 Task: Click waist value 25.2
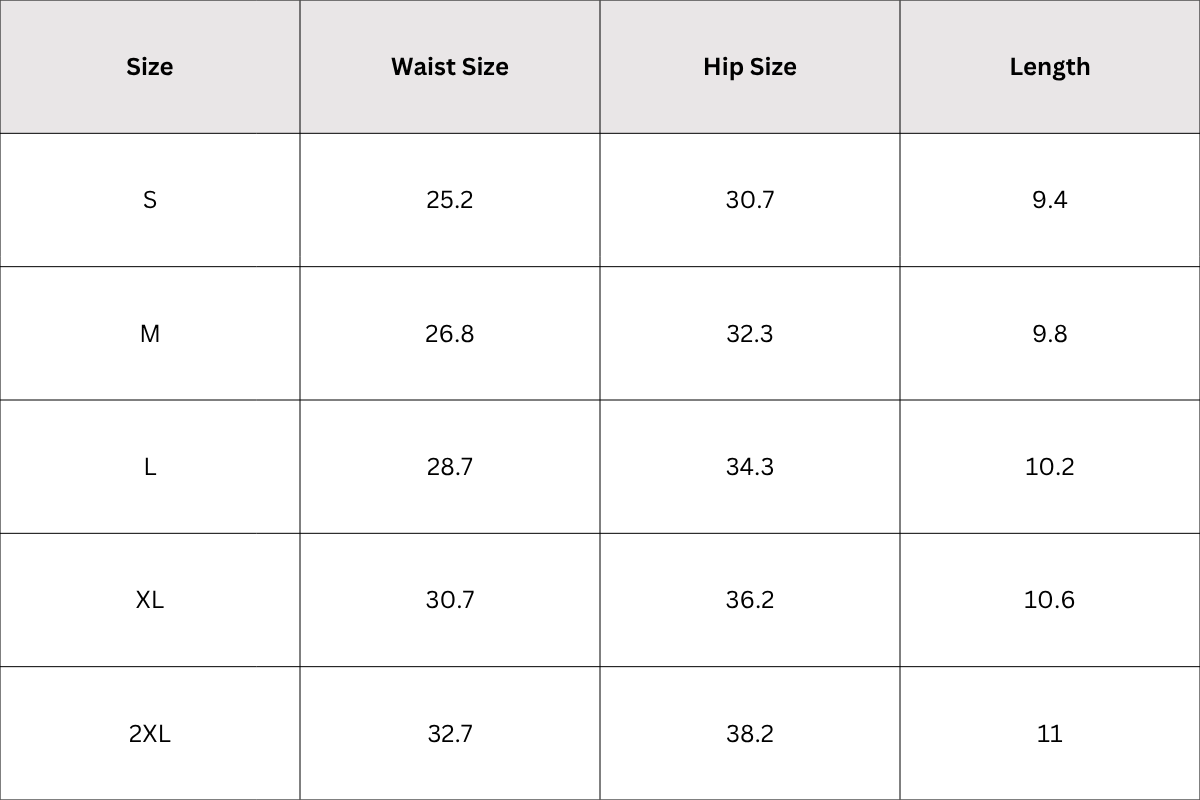click(x=450, y=200)
